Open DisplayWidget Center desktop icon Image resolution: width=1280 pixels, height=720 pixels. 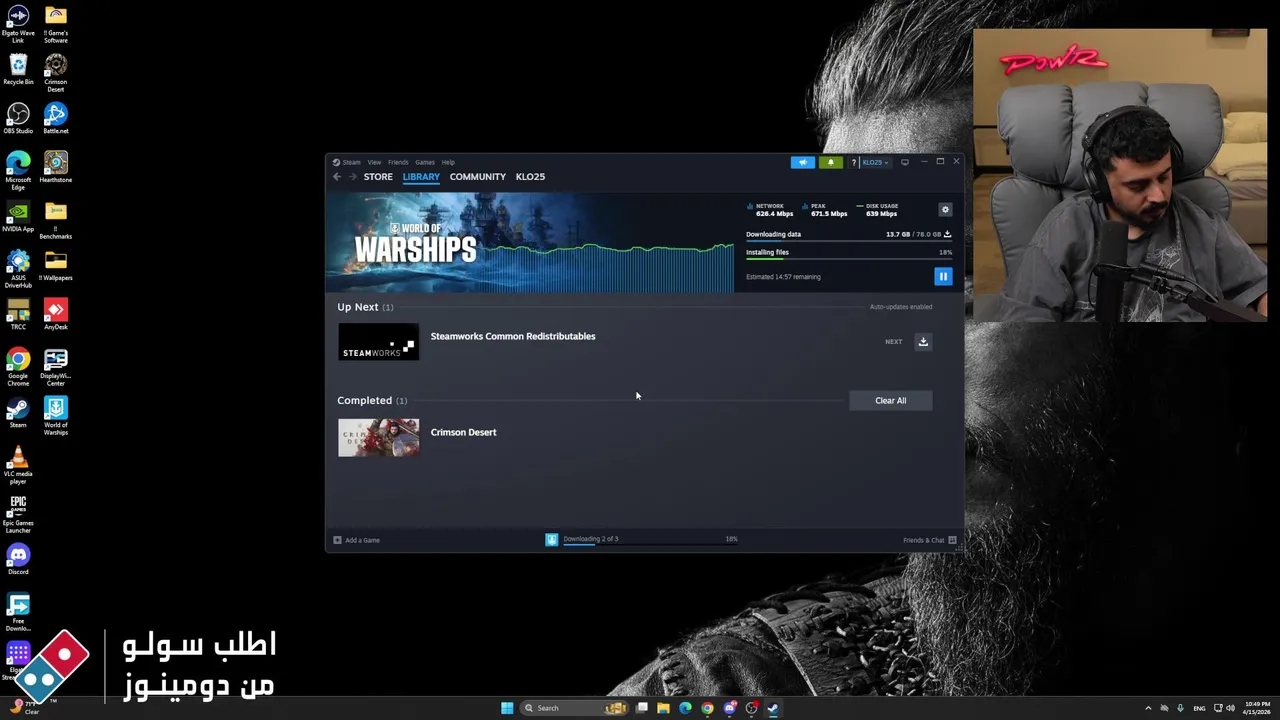click(55, 368)
